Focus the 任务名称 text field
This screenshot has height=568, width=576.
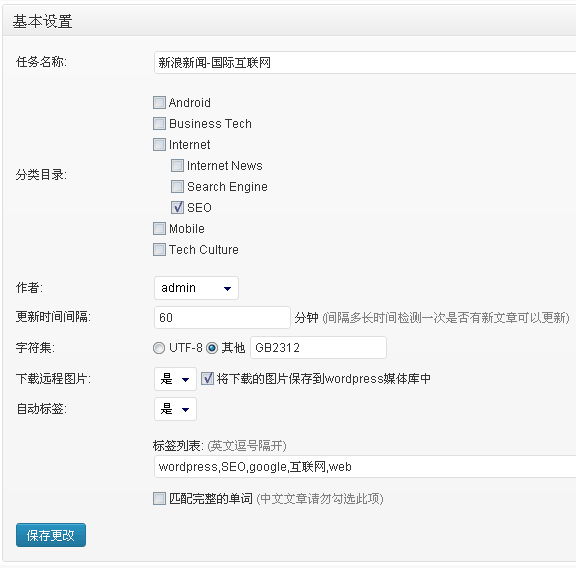click(x=365, y=62)
